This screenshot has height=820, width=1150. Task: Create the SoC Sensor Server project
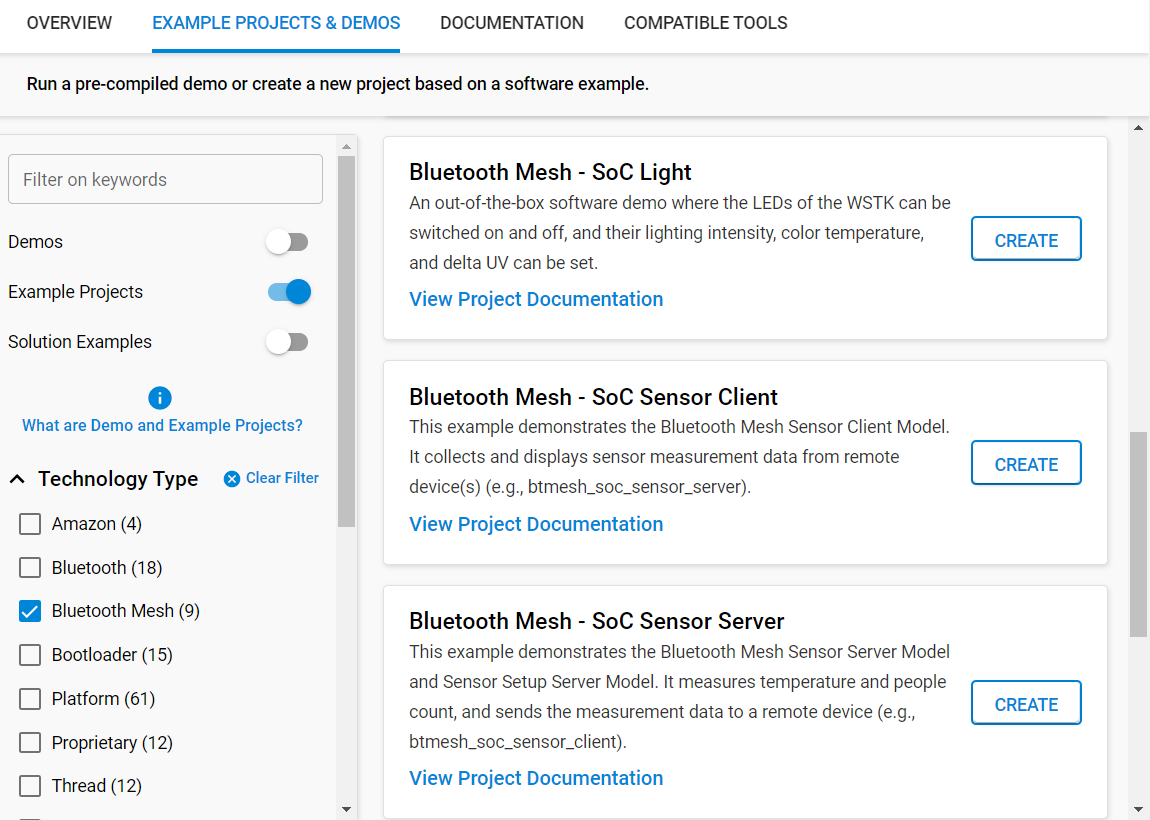pos(1026,703)
